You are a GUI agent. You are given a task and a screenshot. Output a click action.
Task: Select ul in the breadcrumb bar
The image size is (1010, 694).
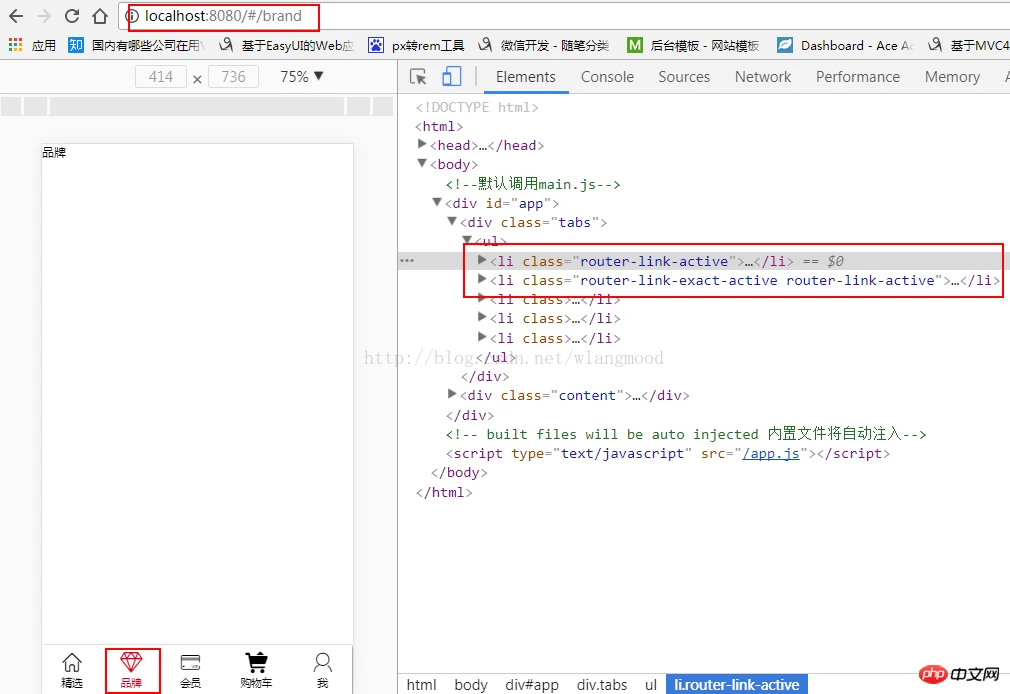click(651, 684)
